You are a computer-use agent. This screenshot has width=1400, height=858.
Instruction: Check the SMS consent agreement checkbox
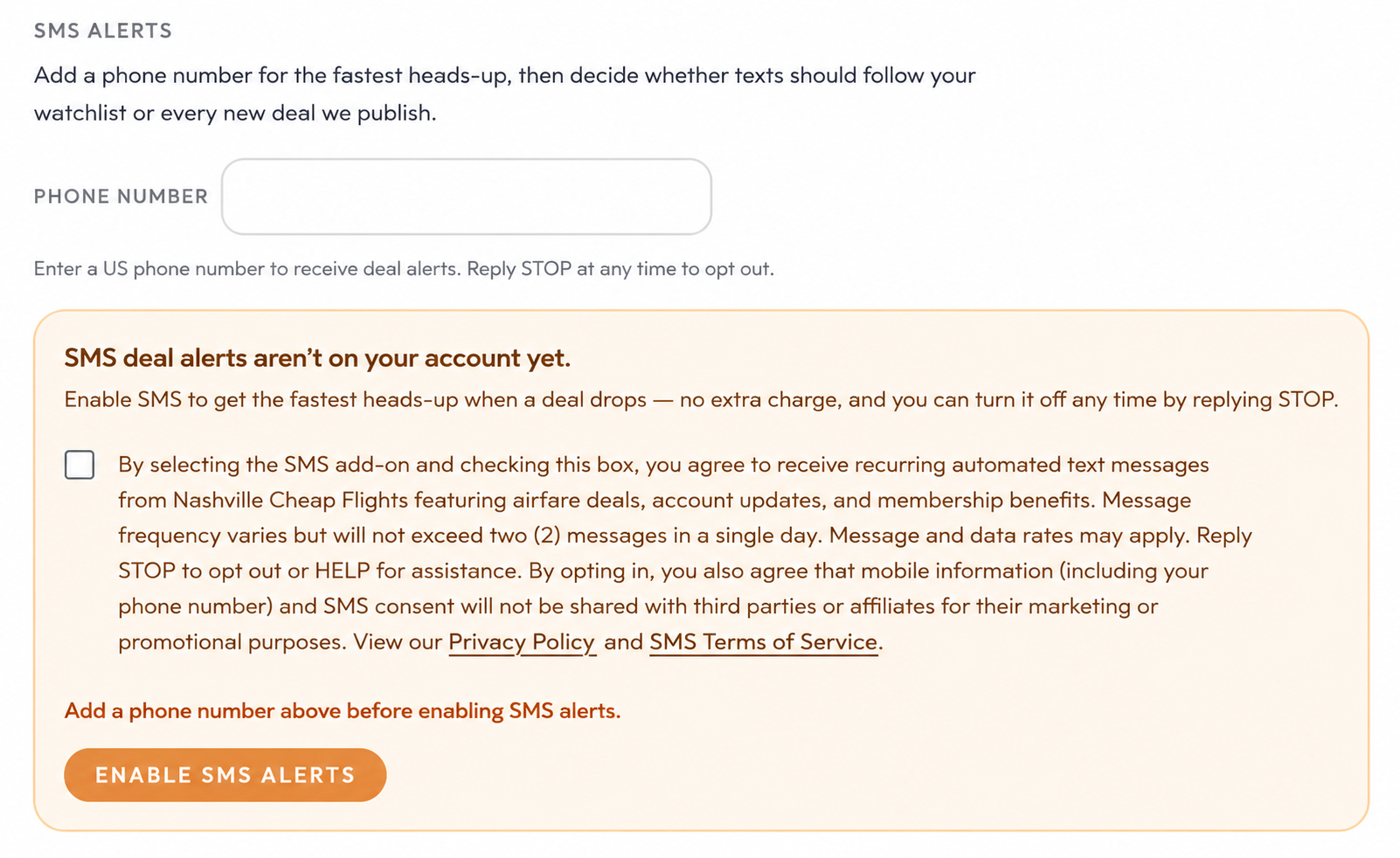80,465
